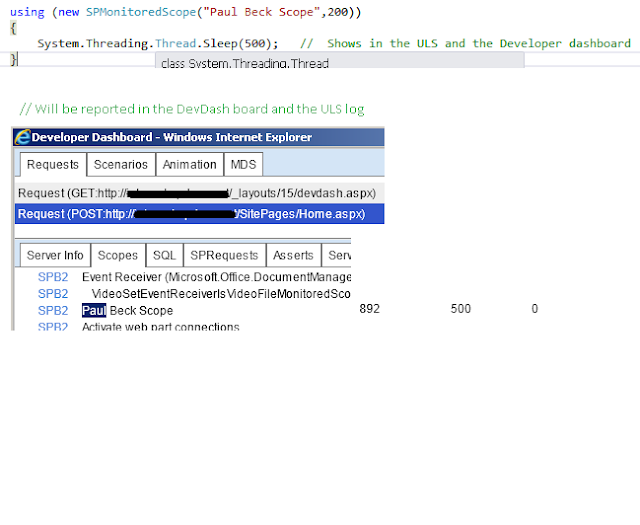Select Activate web part connections entry
The image size is (640, 525).
[x=161, y=327]
